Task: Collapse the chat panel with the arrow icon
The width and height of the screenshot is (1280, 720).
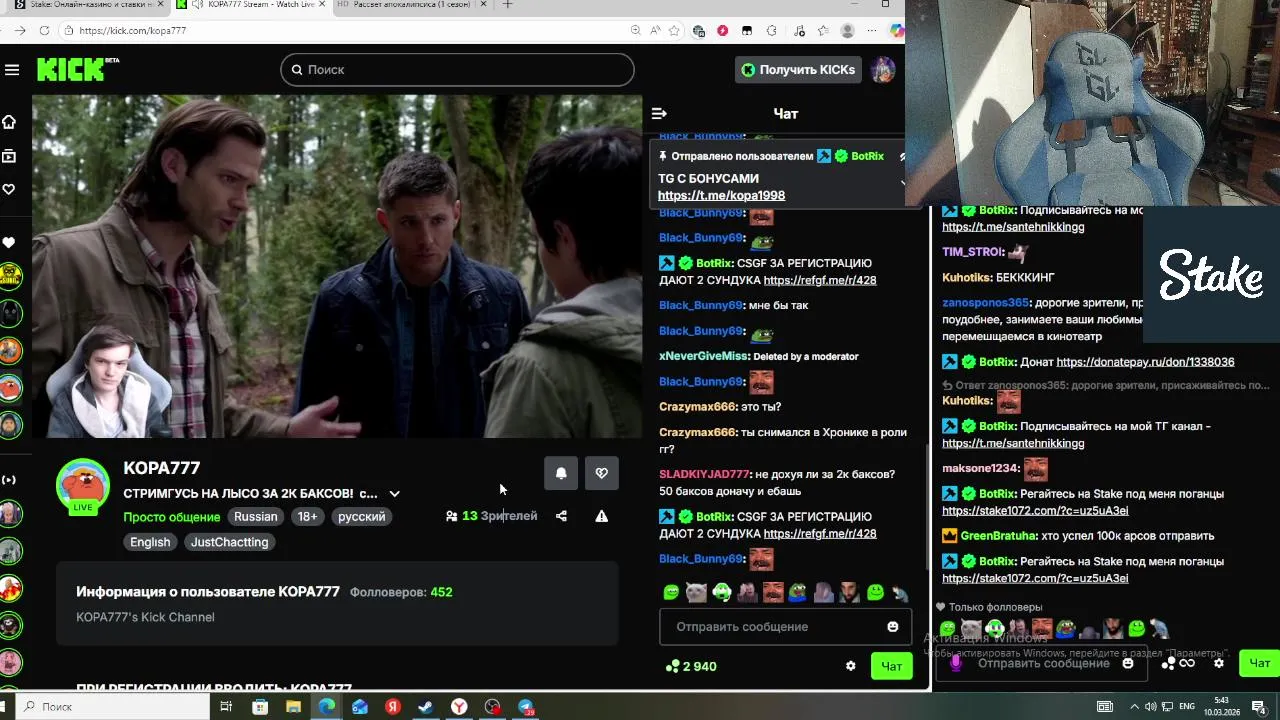Action: (x=659, y=114)
